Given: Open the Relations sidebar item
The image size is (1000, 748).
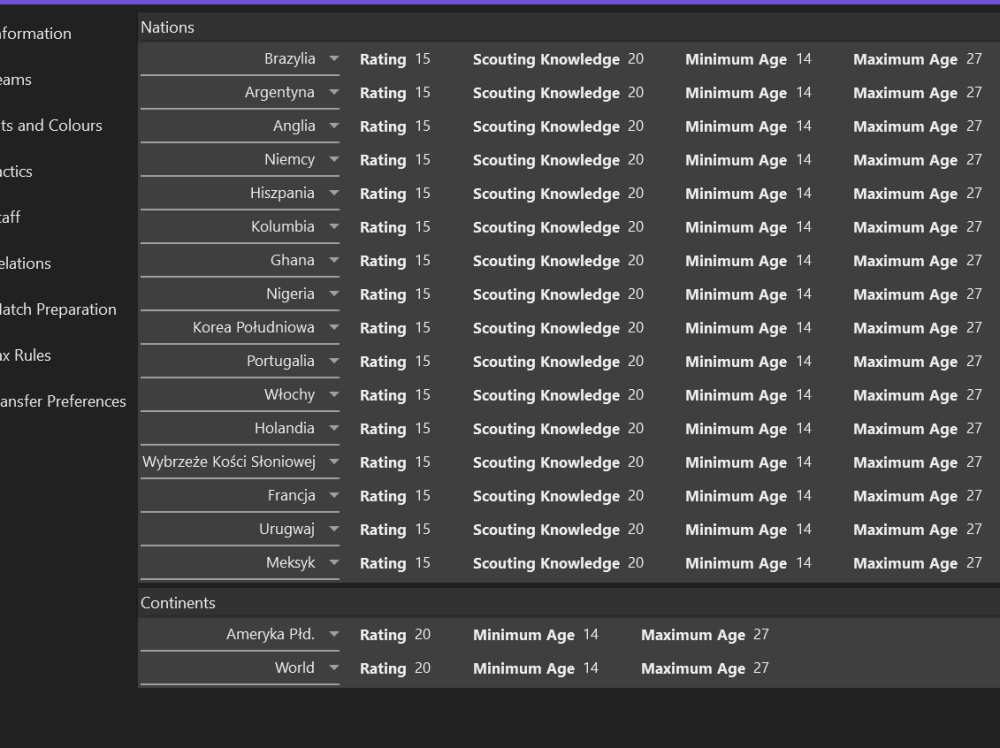Looking at the screenshot, I should [26, 263].
